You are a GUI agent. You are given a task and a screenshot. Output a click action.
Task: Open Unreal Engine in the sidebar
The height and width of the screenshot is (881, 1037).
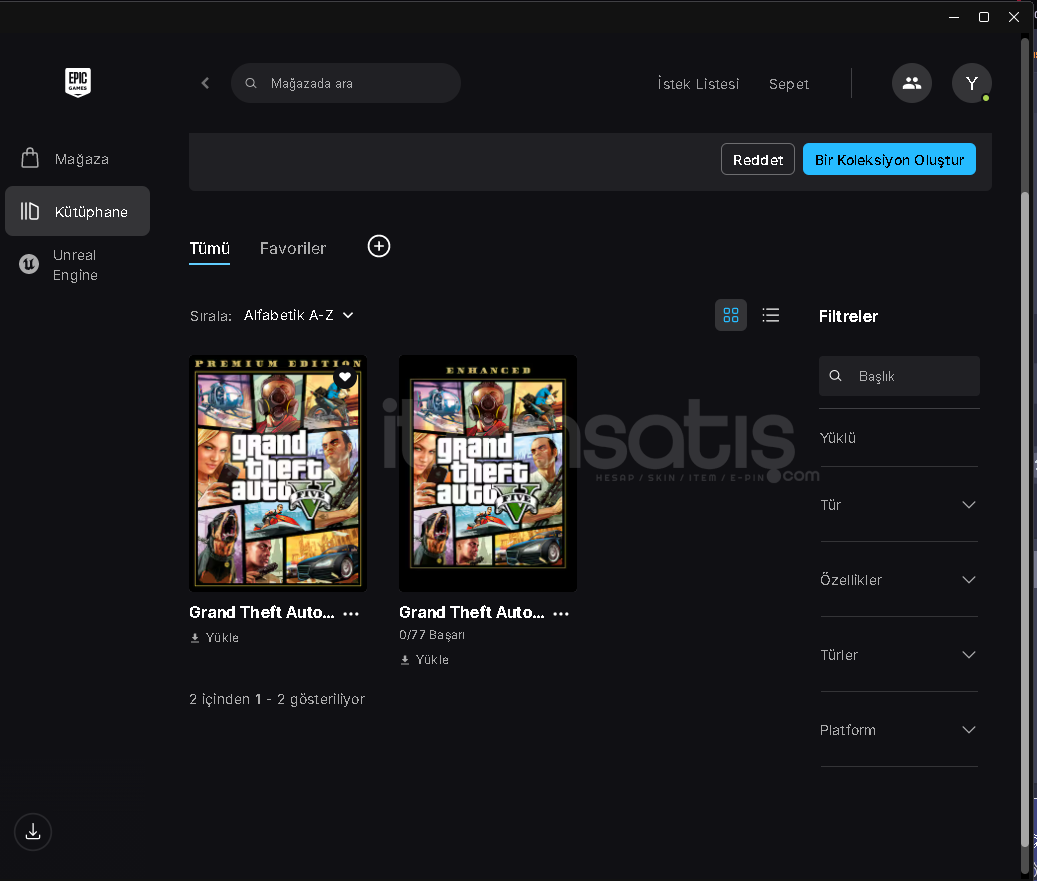[77, 265]
